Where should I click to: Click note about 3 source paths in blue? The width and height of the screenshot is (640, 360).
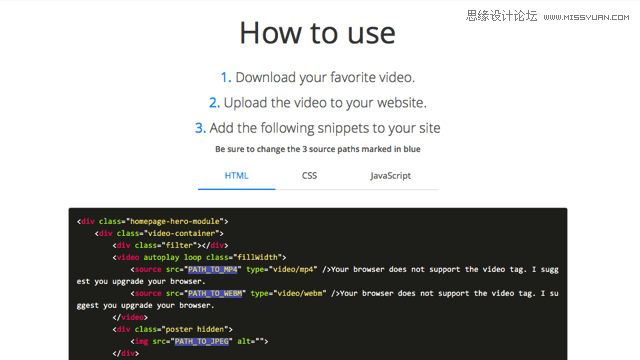click(x=318, y=149)
